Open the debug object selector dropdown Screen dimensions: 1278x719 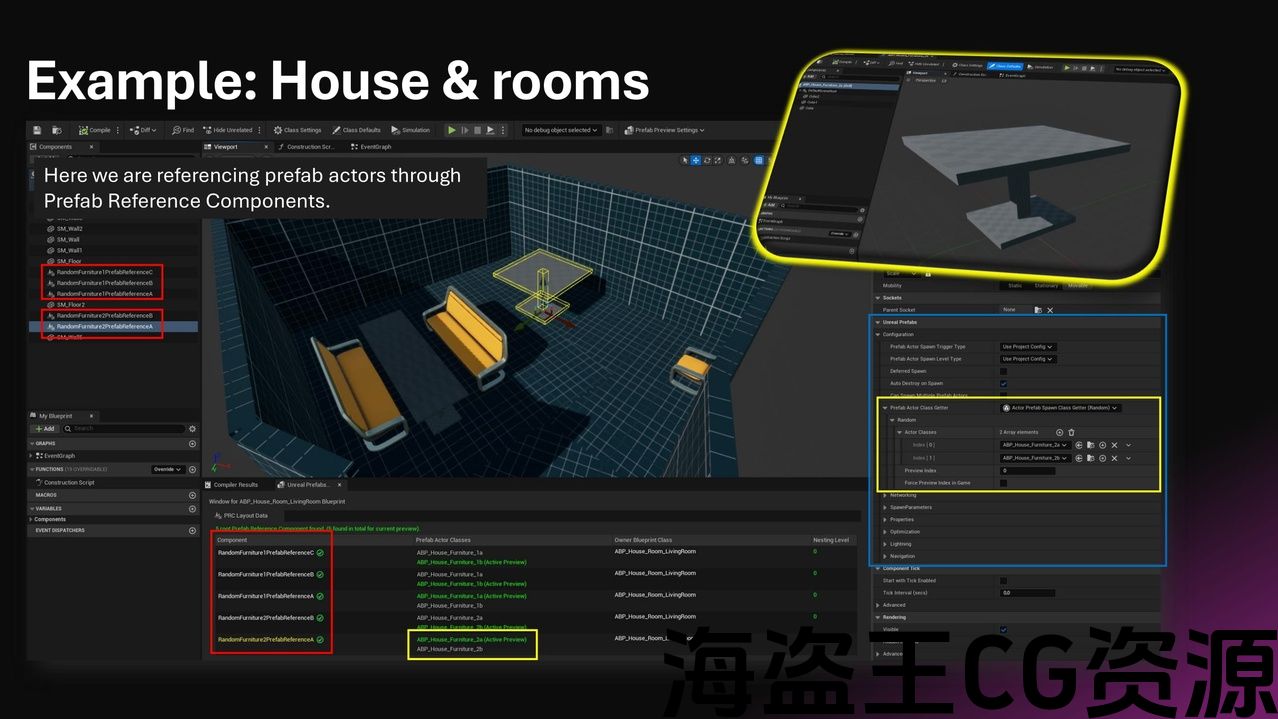561,130
